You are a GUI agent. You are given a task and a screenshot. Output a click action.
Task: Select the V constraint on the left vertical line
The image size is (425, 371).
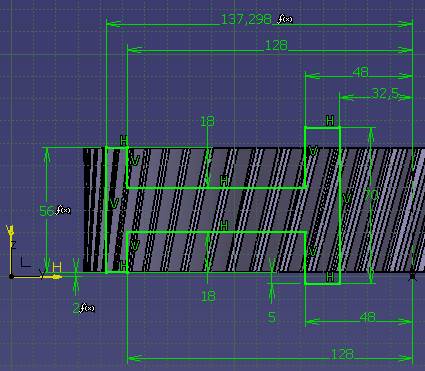pyautogui.click(x=114, y=203)
